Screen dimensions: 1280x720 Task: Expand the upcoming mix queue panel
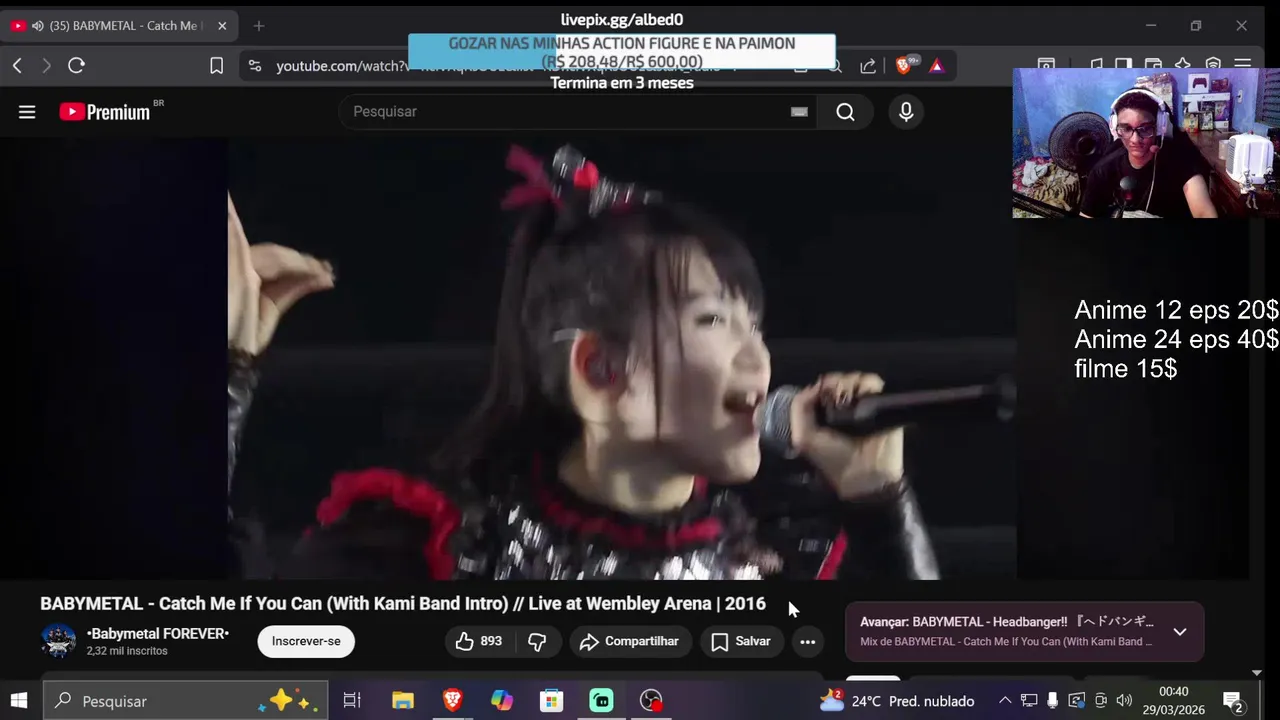click(1180, 632)
